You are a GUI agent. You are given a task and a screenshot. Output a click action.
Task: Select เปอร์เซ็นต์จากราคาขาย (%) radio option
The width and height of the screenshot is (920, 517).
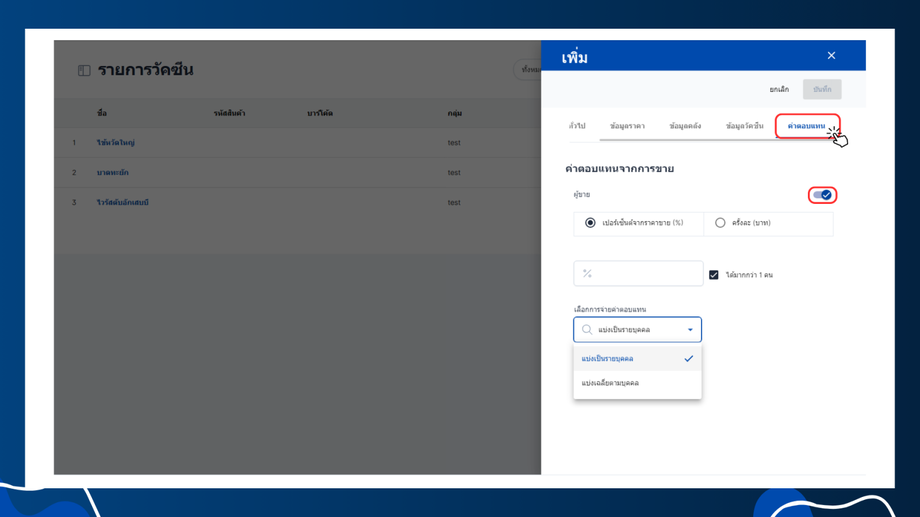point(590,222)
